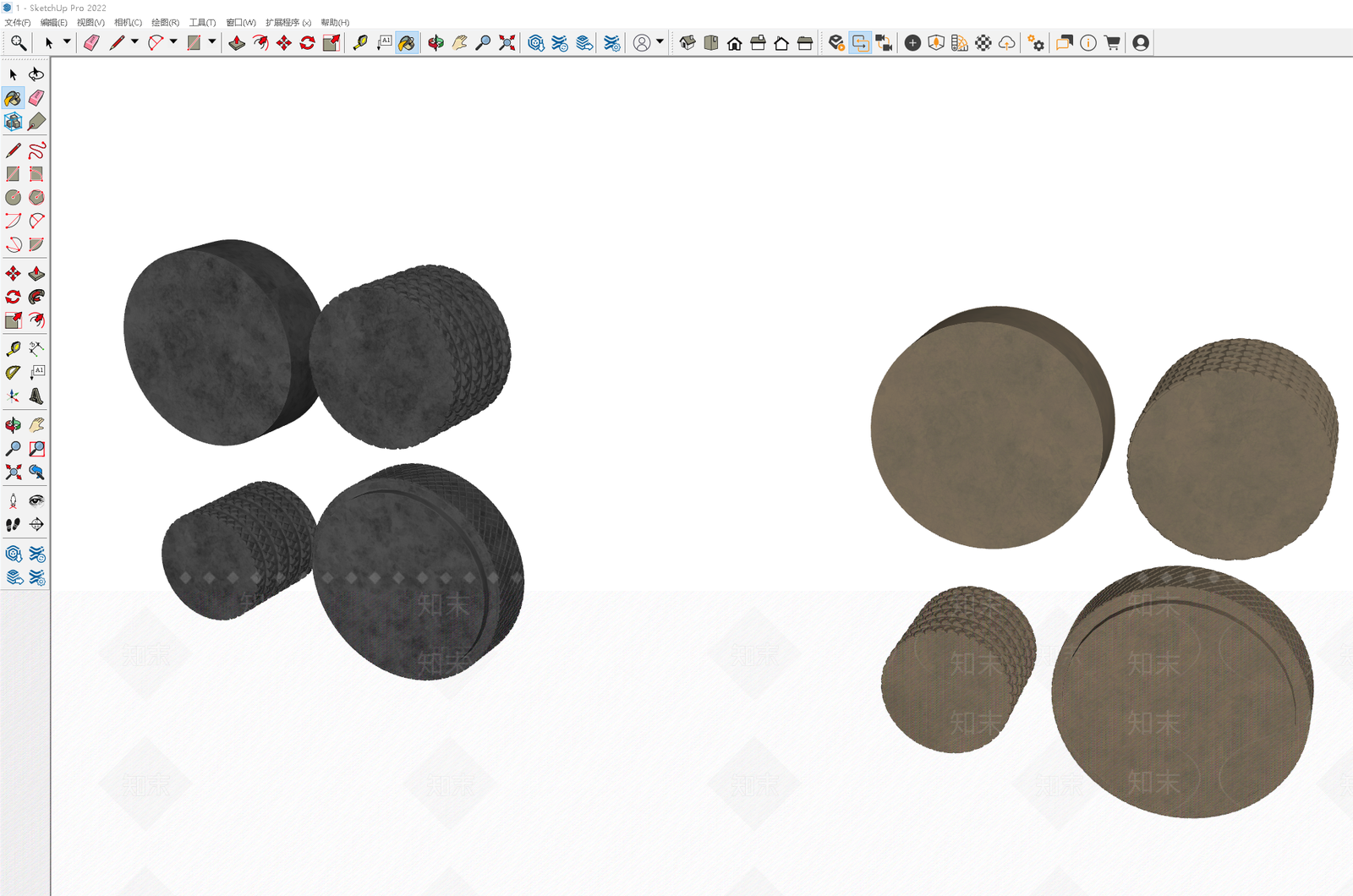The width and height of the screenshot is (1353, 896).
Task: Expand the Rectangle tool dropdown arrow
Action: [x=212, y=41]
